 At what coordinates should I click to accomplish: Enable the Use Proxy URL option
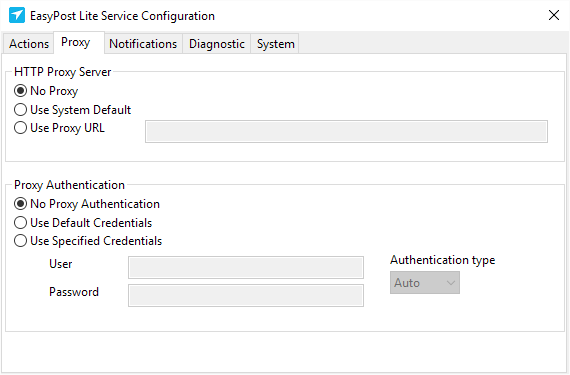pyautogui.click(x=59, y=128)
